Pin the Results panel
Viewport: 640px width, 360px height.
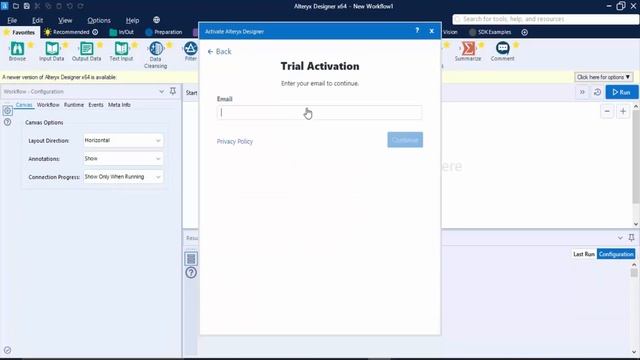tap(631, 238)
